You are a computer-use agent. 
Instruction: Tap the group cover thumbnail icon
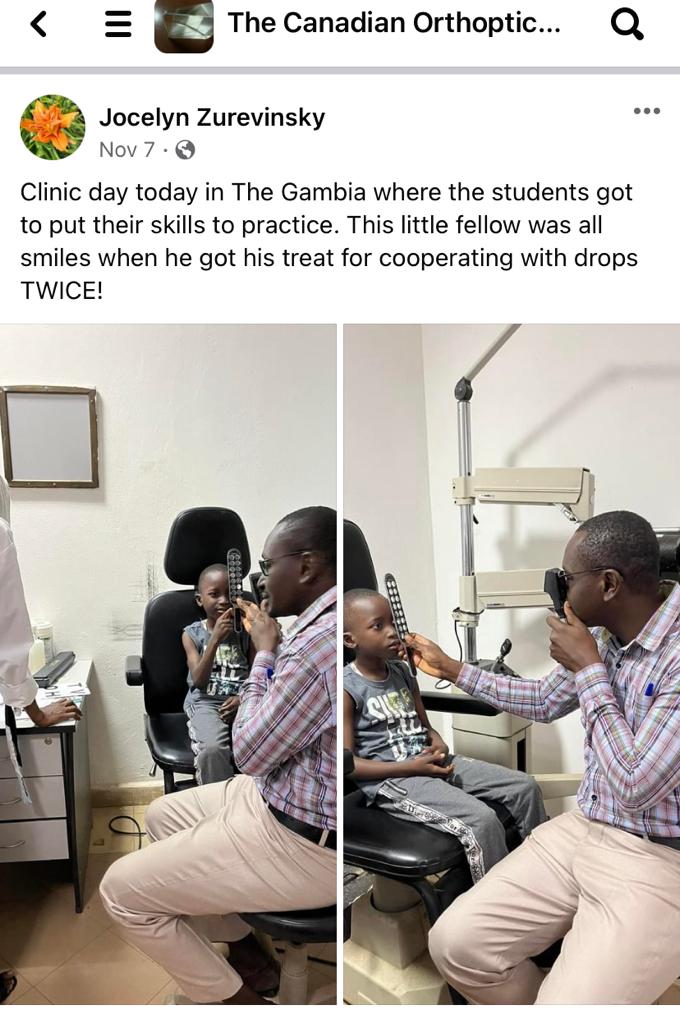(x=184, y=25)
